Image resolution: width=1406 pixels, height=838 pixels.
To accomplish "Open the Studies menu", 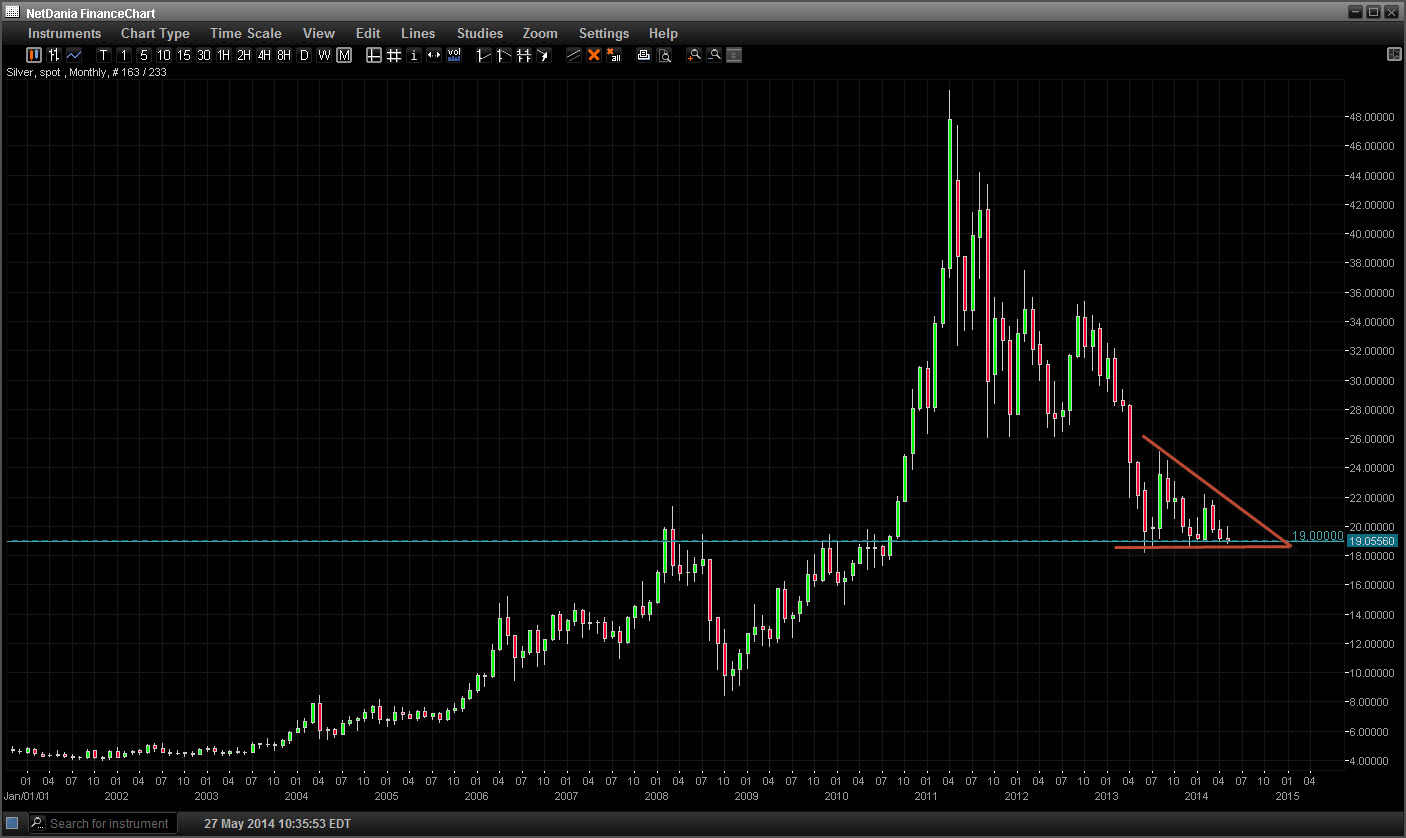I will tap(480, 33).
